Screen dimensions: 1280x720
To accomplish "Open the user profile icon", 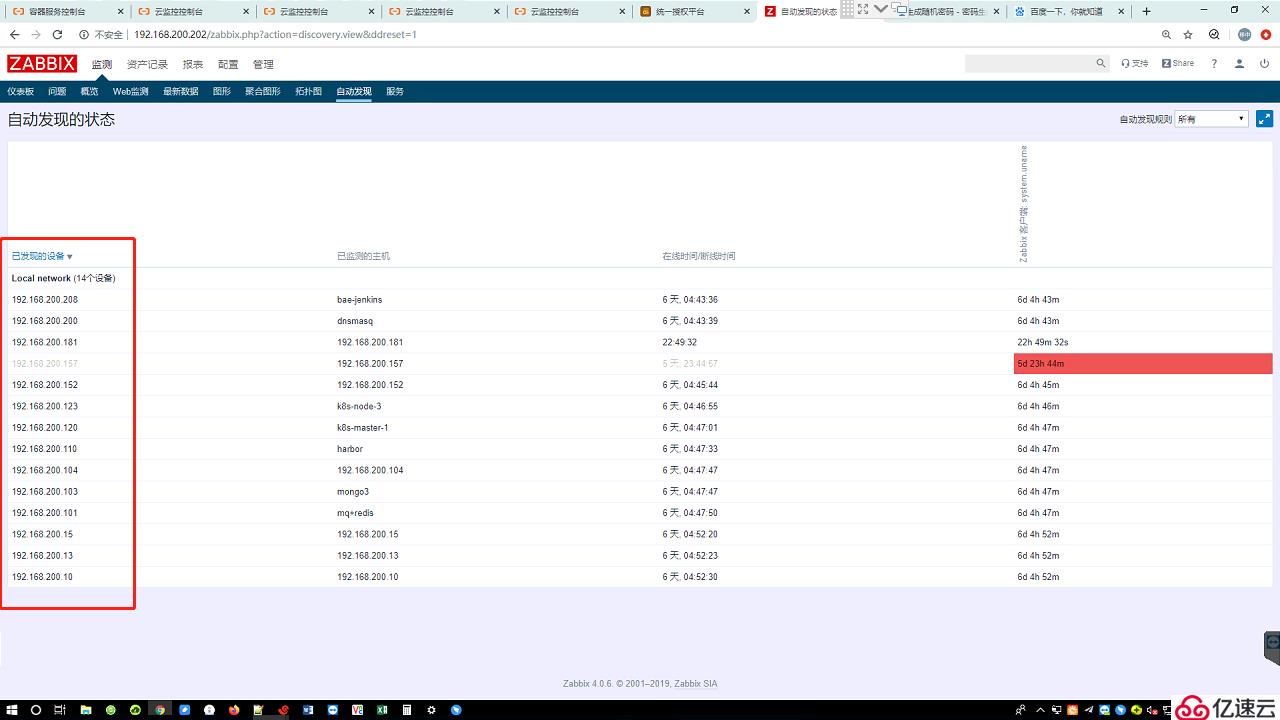I will (x=1239, y=63).
